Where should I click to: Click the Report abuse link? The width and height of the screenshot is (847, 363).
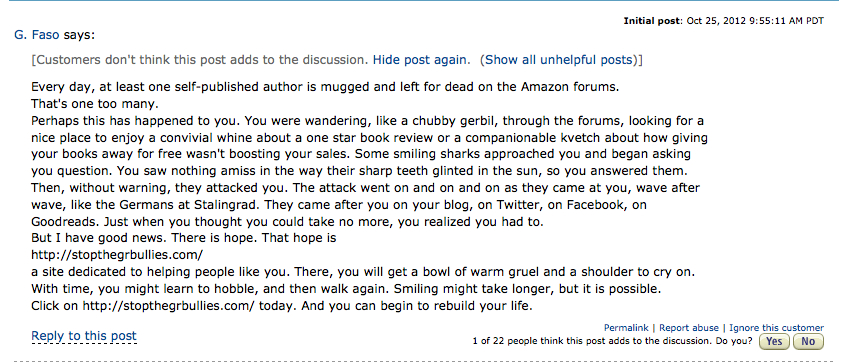[689, 328]
